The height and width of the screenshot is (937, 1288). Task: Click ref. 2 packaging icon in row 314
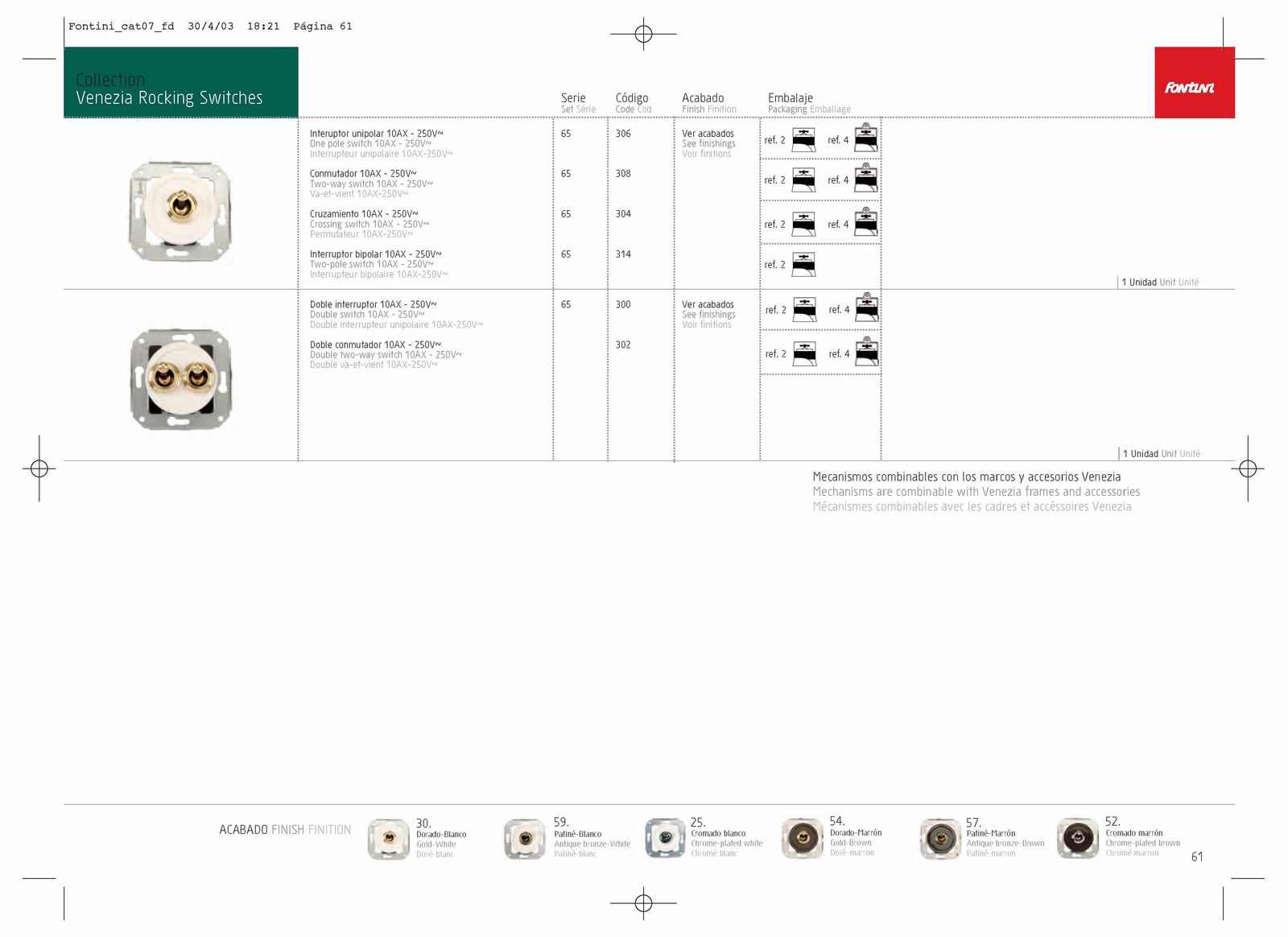click(803, 264)
